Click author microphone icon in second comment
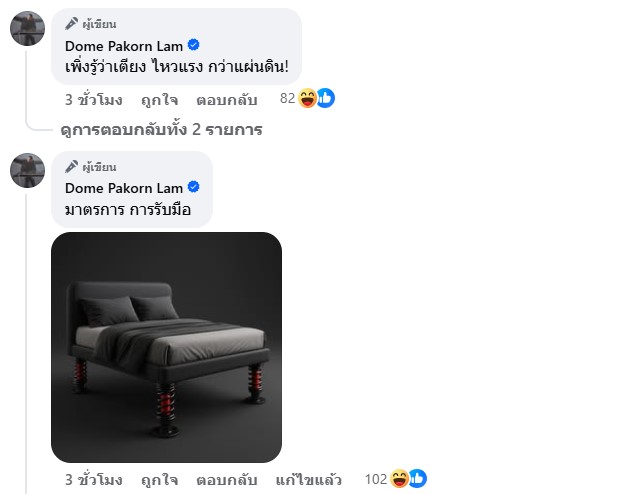630x494 pixels. pos(72,166)
